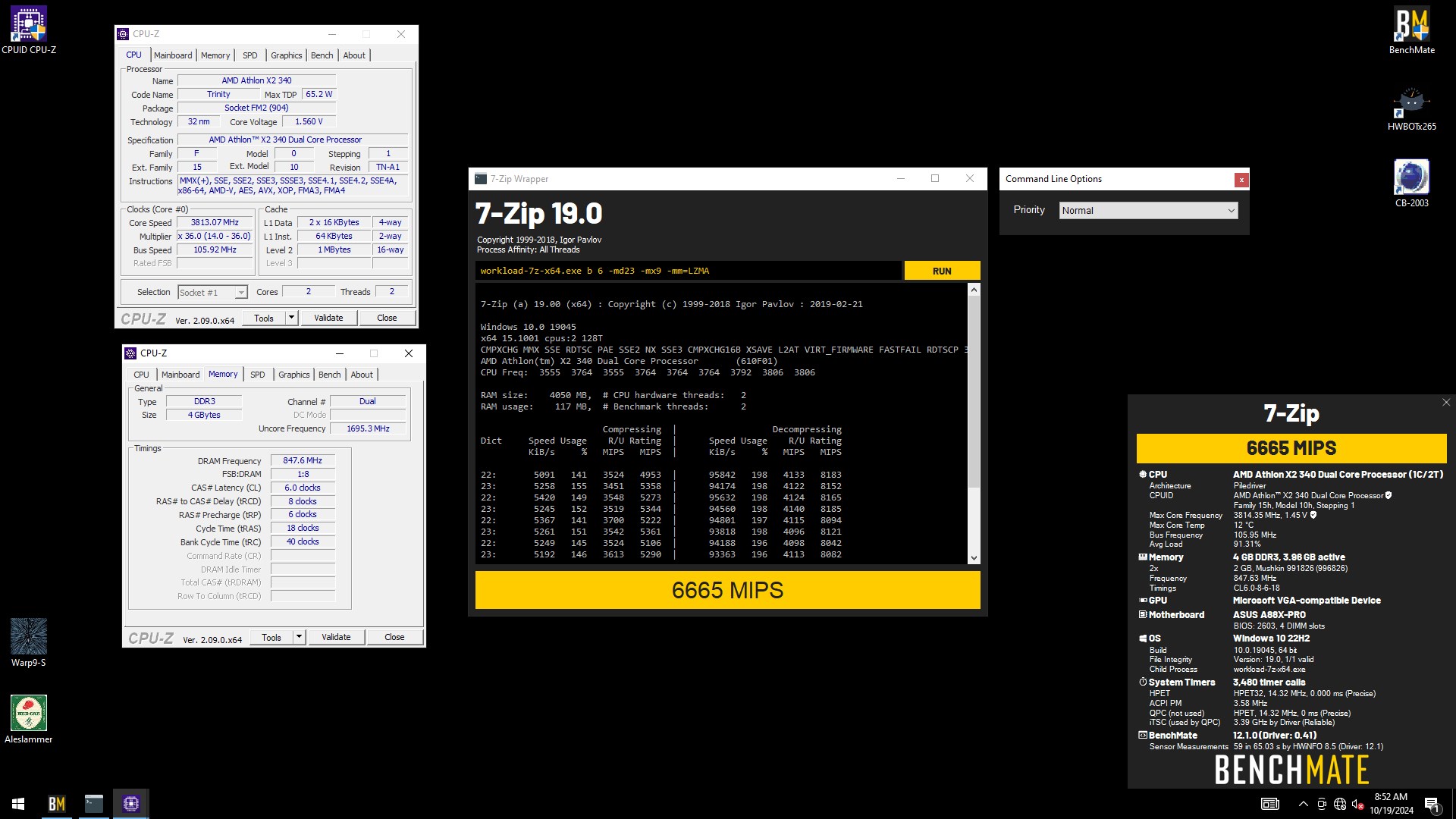Expand Tools arrow in lower CPU-Z window
This screenshot has height=819, width=1456.
[299, 638]
